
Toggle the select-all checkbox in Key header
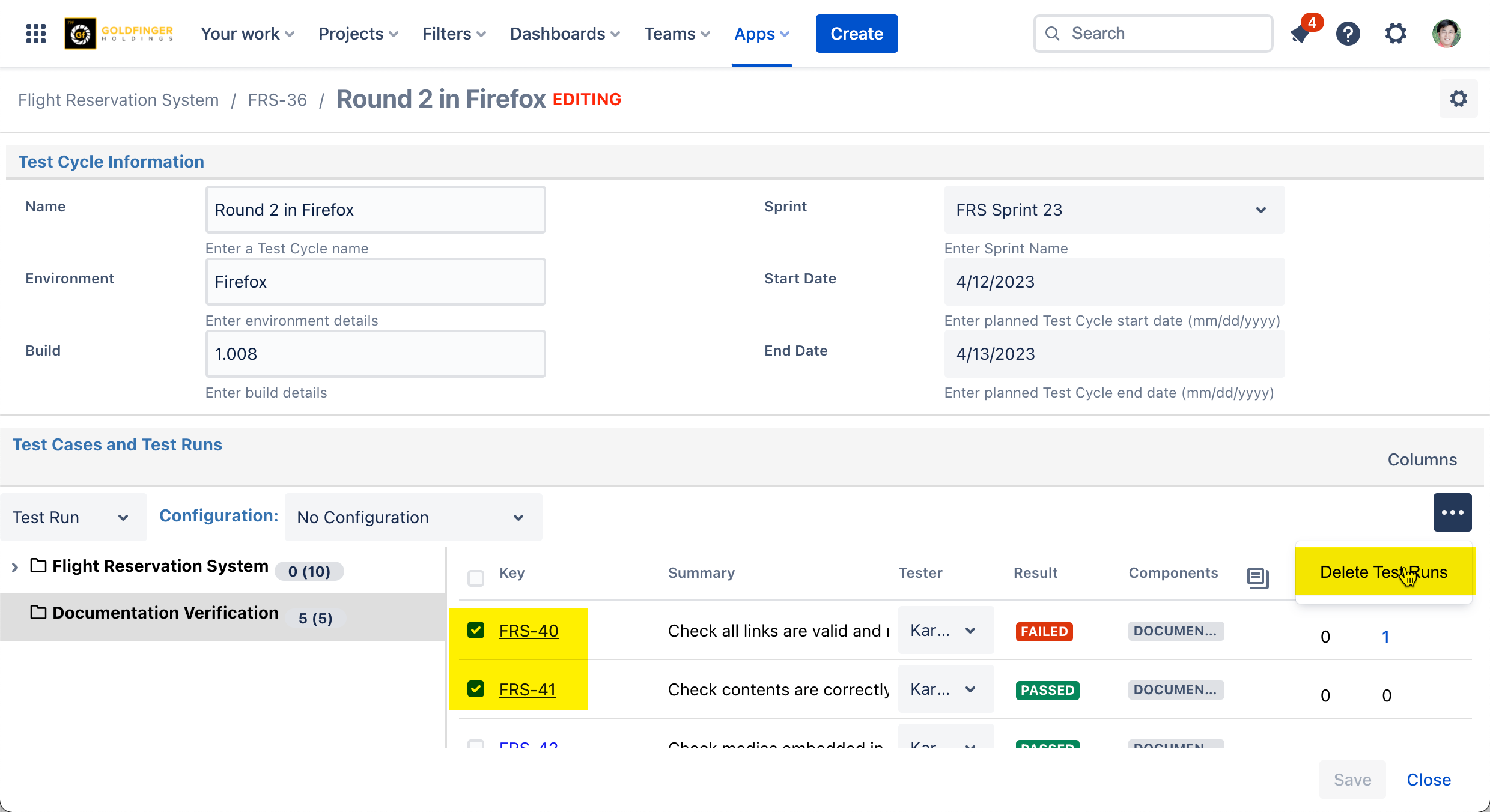point(476,578)
